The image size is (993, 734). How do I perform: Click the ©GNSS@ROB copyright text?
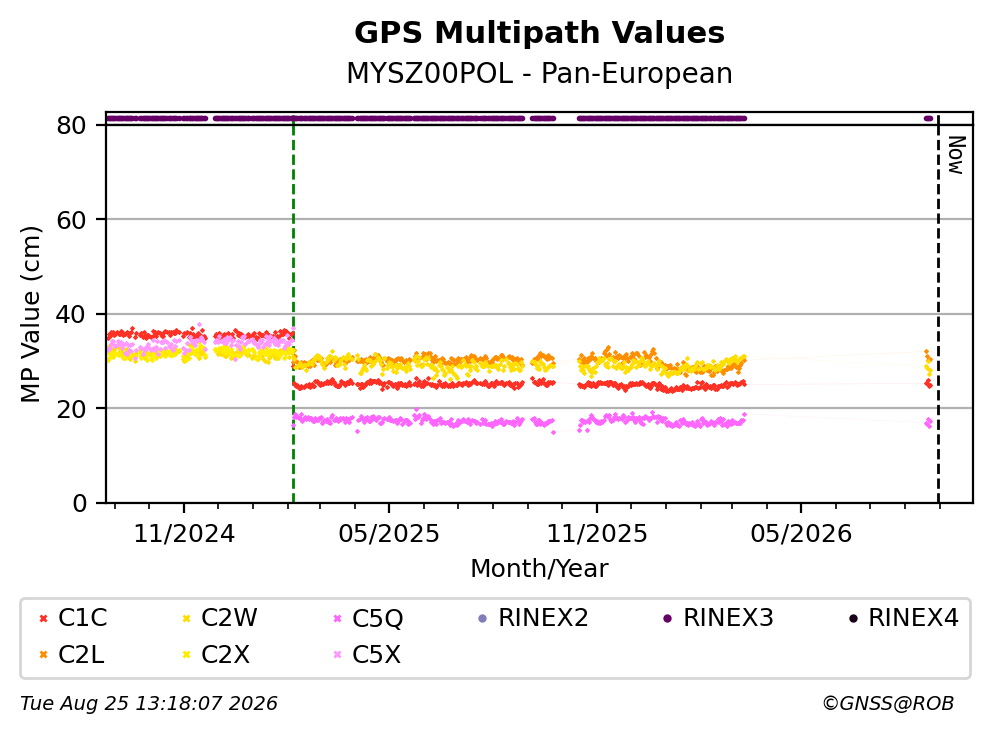tap(888, 704)
